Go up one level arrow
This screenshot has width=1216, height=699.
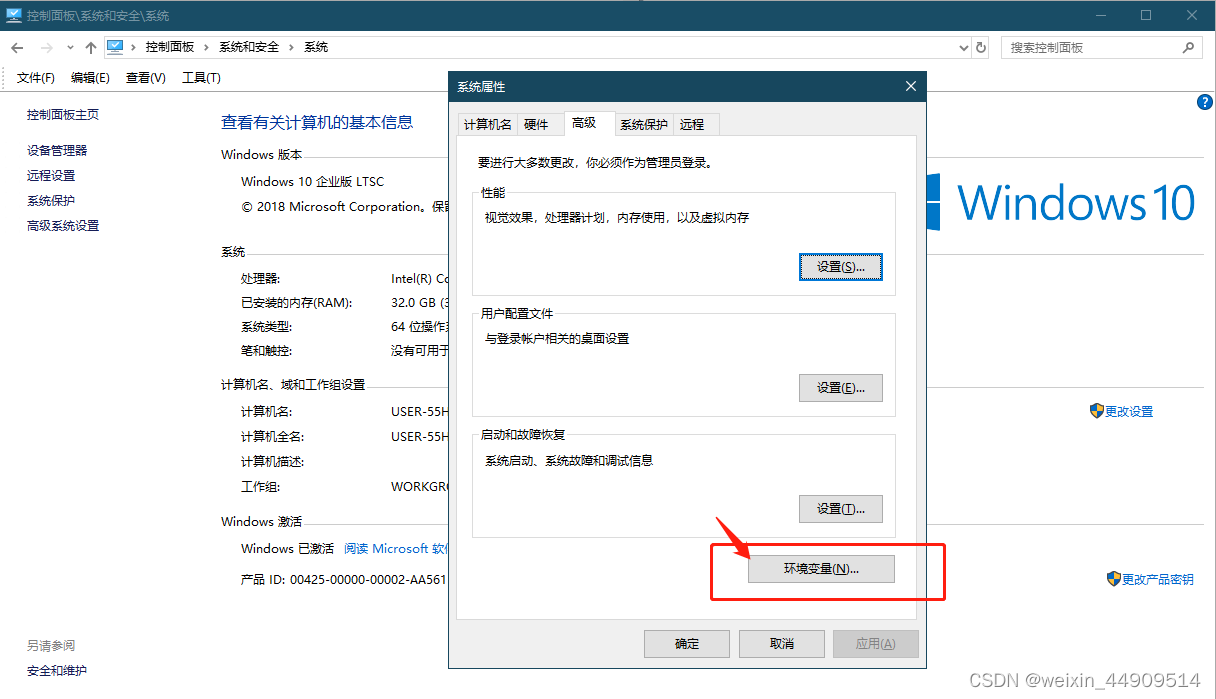point(91,48)
